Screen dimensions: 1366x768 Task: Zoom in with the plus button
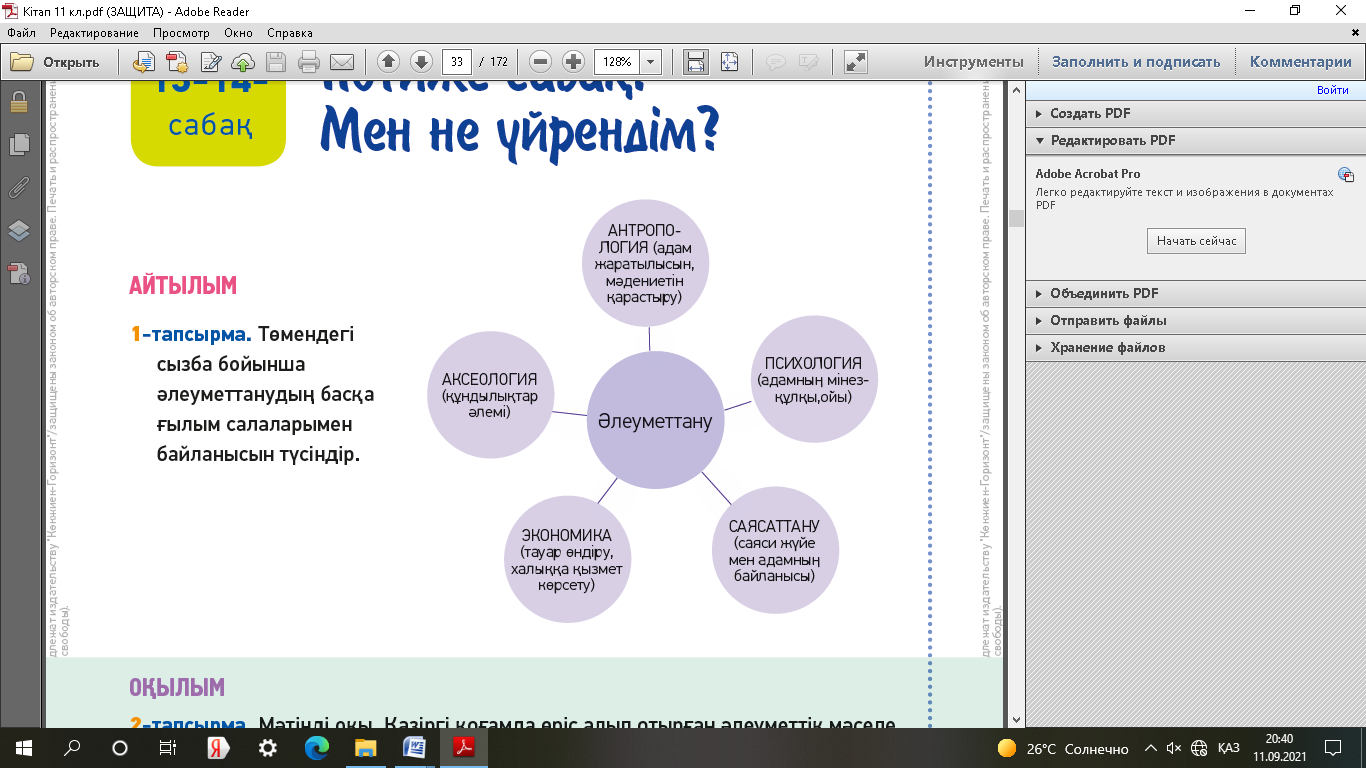coord(573,62)
